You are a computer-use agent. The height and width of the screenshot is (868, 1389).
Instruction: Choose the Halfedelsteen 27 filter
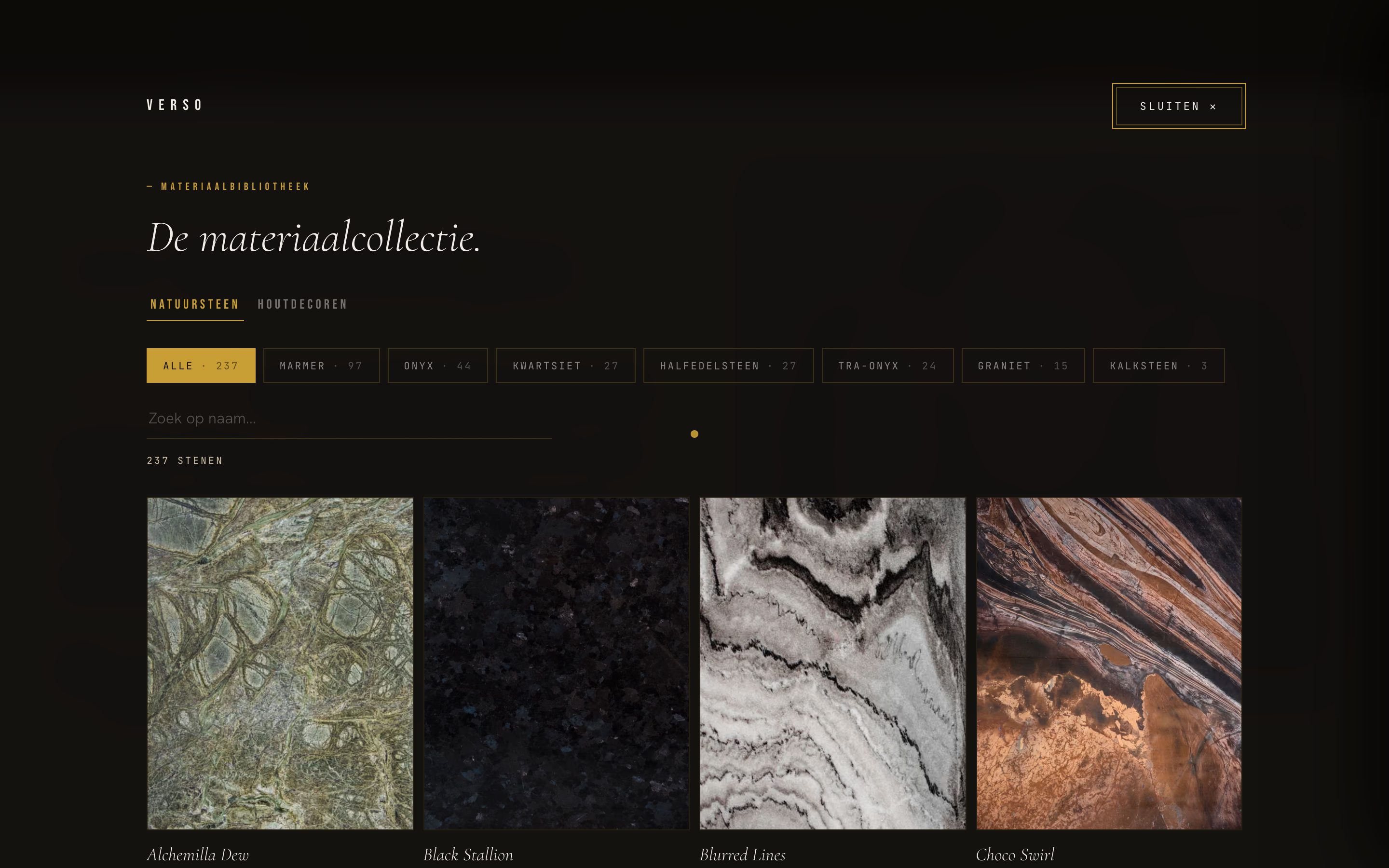click(728, 366)
